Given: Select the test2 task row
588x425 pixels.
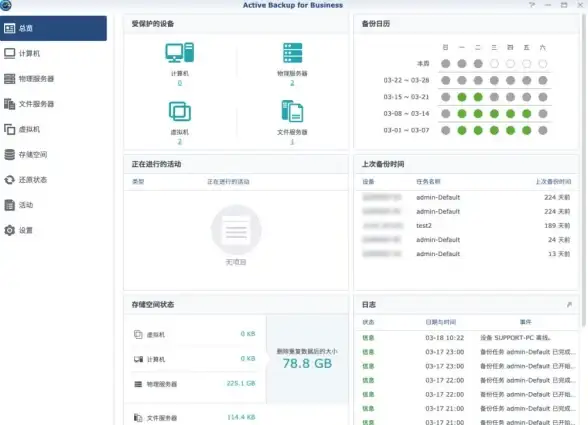Looking at the screenshot, I should tap(466, 225).
